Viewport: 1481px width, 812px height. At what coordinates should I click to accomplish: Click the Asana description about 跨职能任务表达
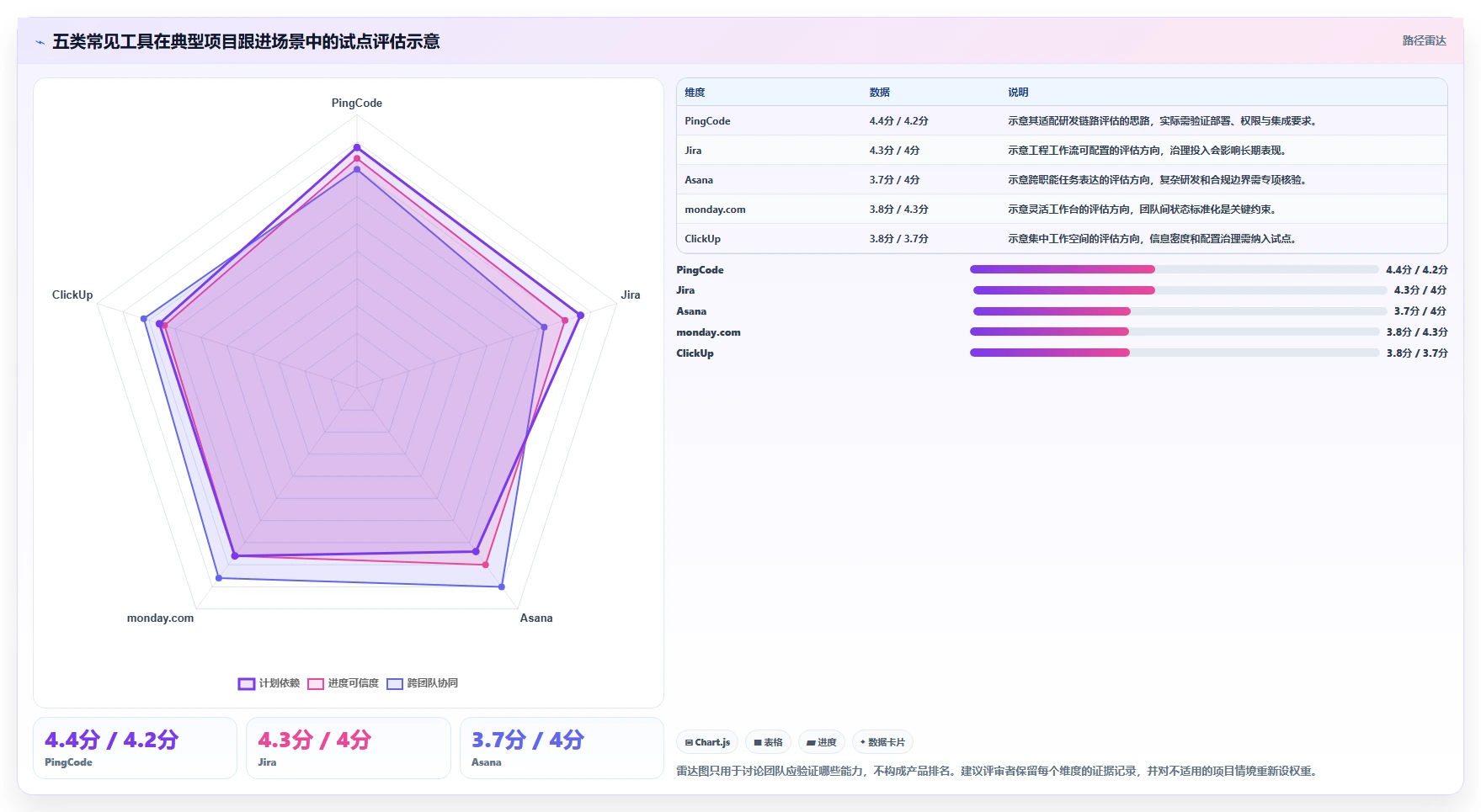point(1157,180)
